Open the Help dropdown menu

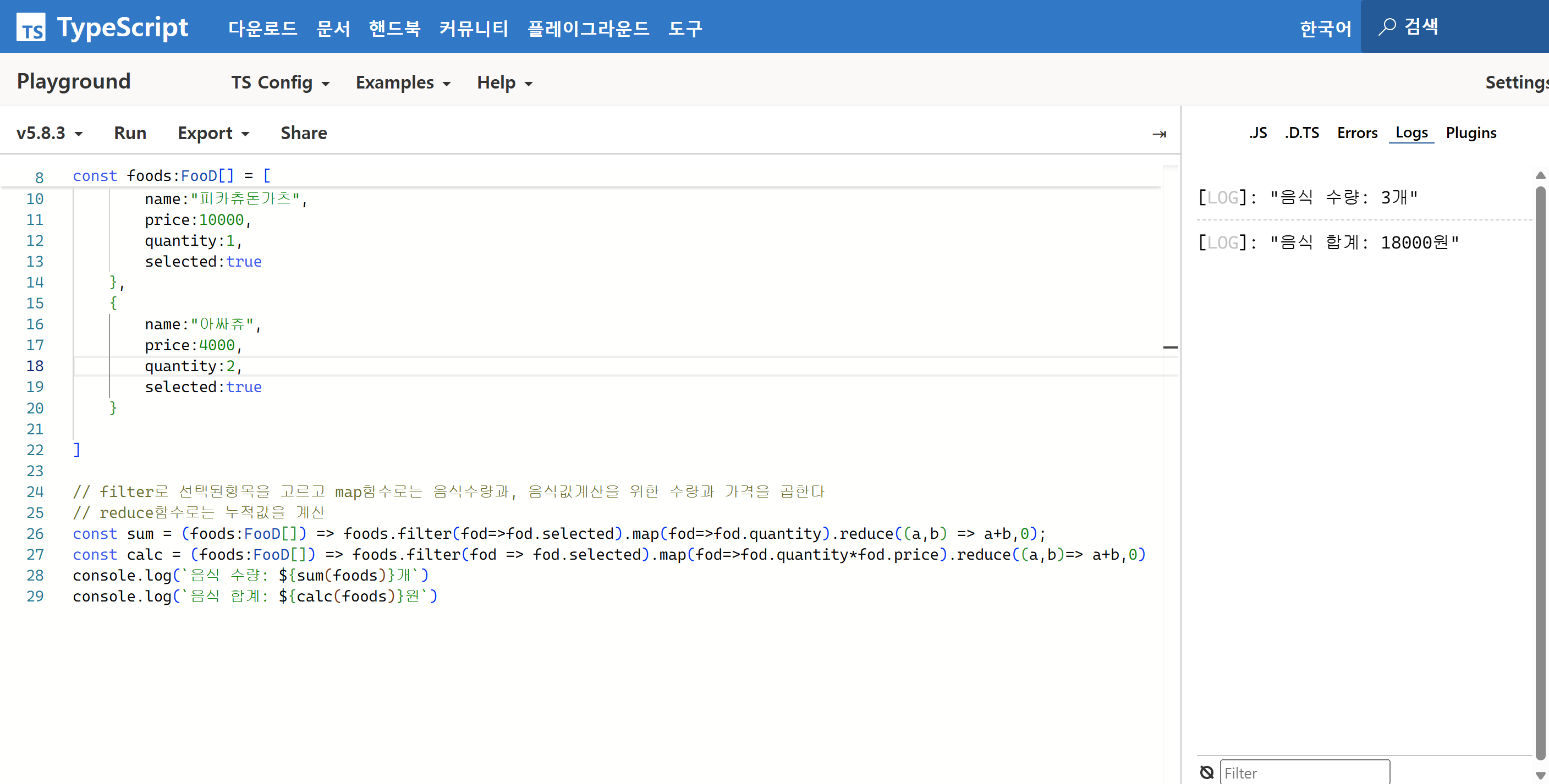point(504,82)
